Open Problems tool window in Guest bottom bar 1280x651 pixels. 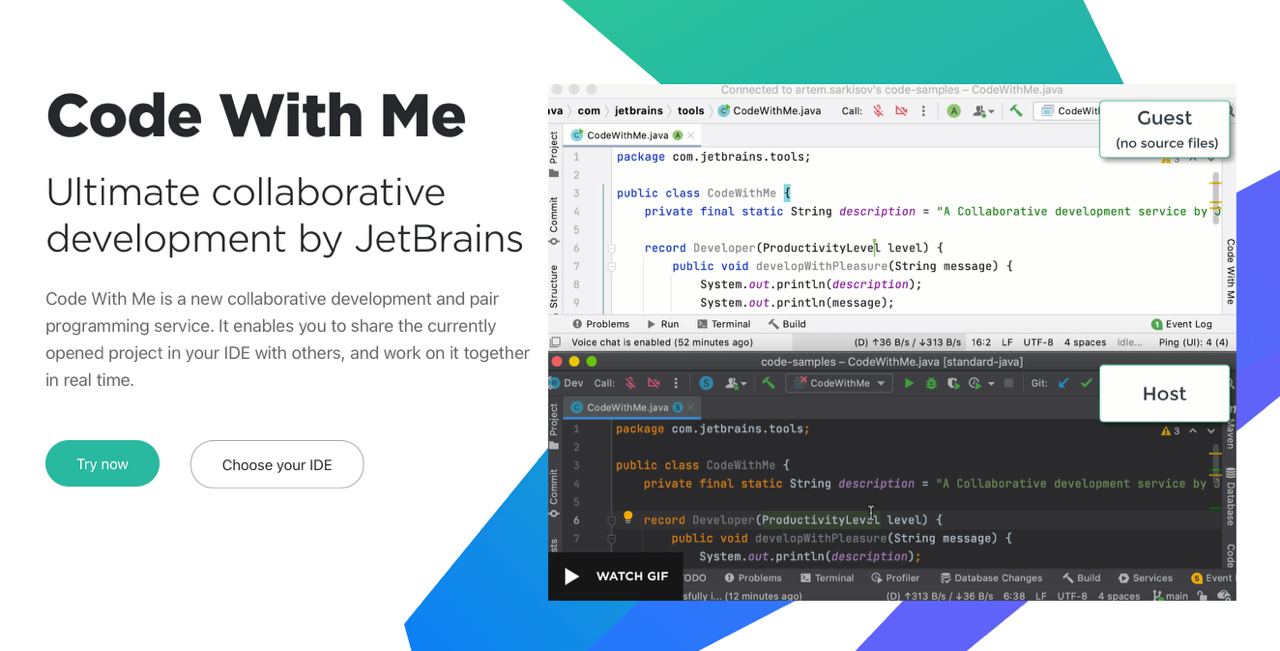point(600,324)
